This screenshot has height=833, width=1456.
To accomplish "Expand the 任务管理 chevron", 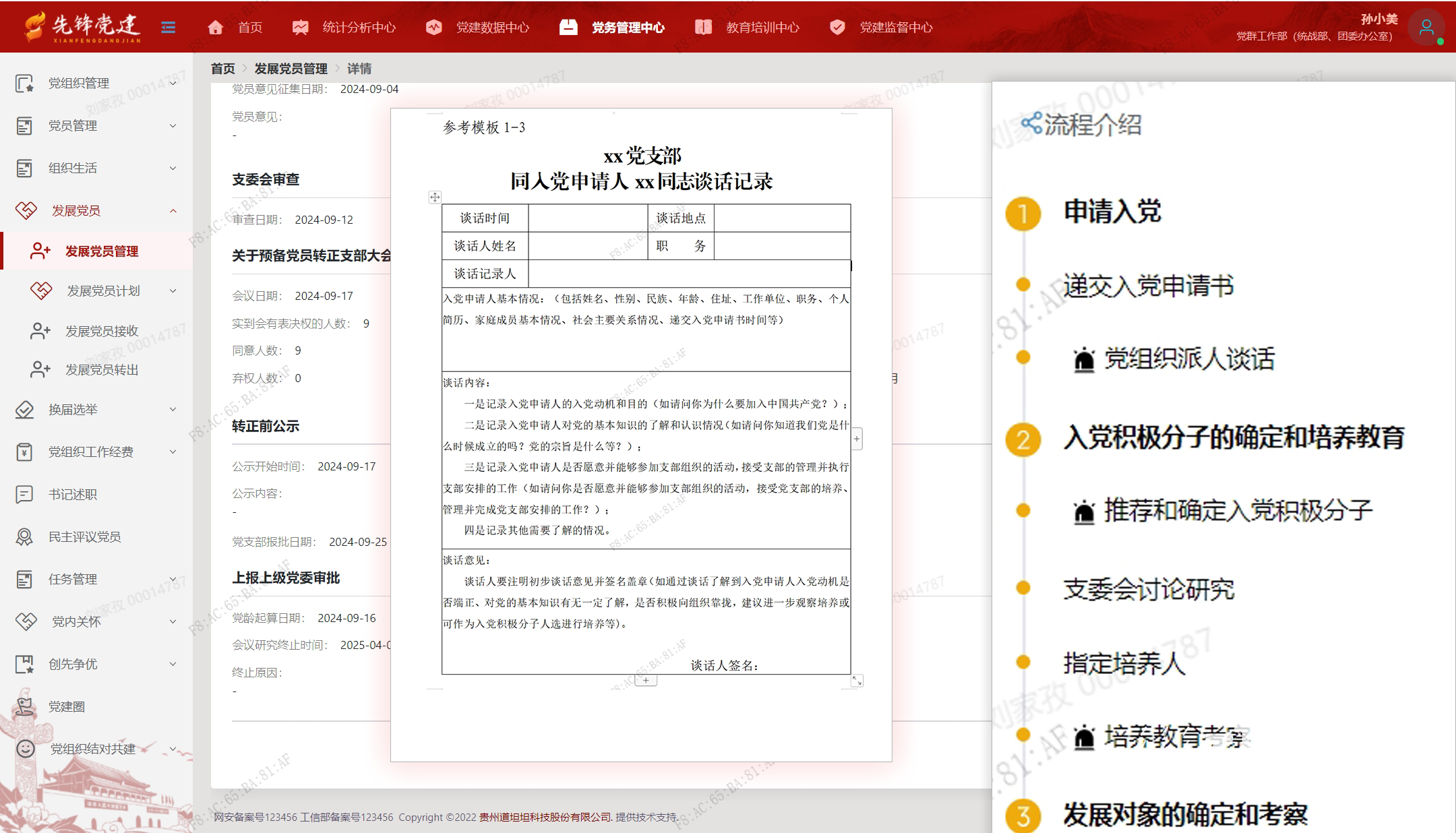I will (x=173, y=579).
